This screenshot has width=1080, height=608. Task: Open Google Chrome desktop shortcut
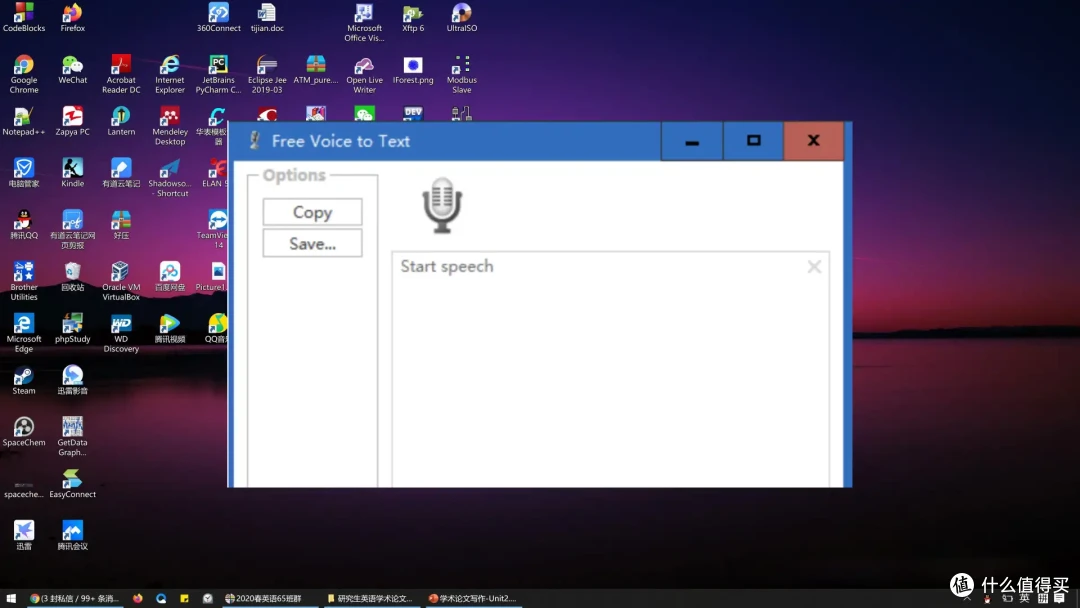click(24, 74)
